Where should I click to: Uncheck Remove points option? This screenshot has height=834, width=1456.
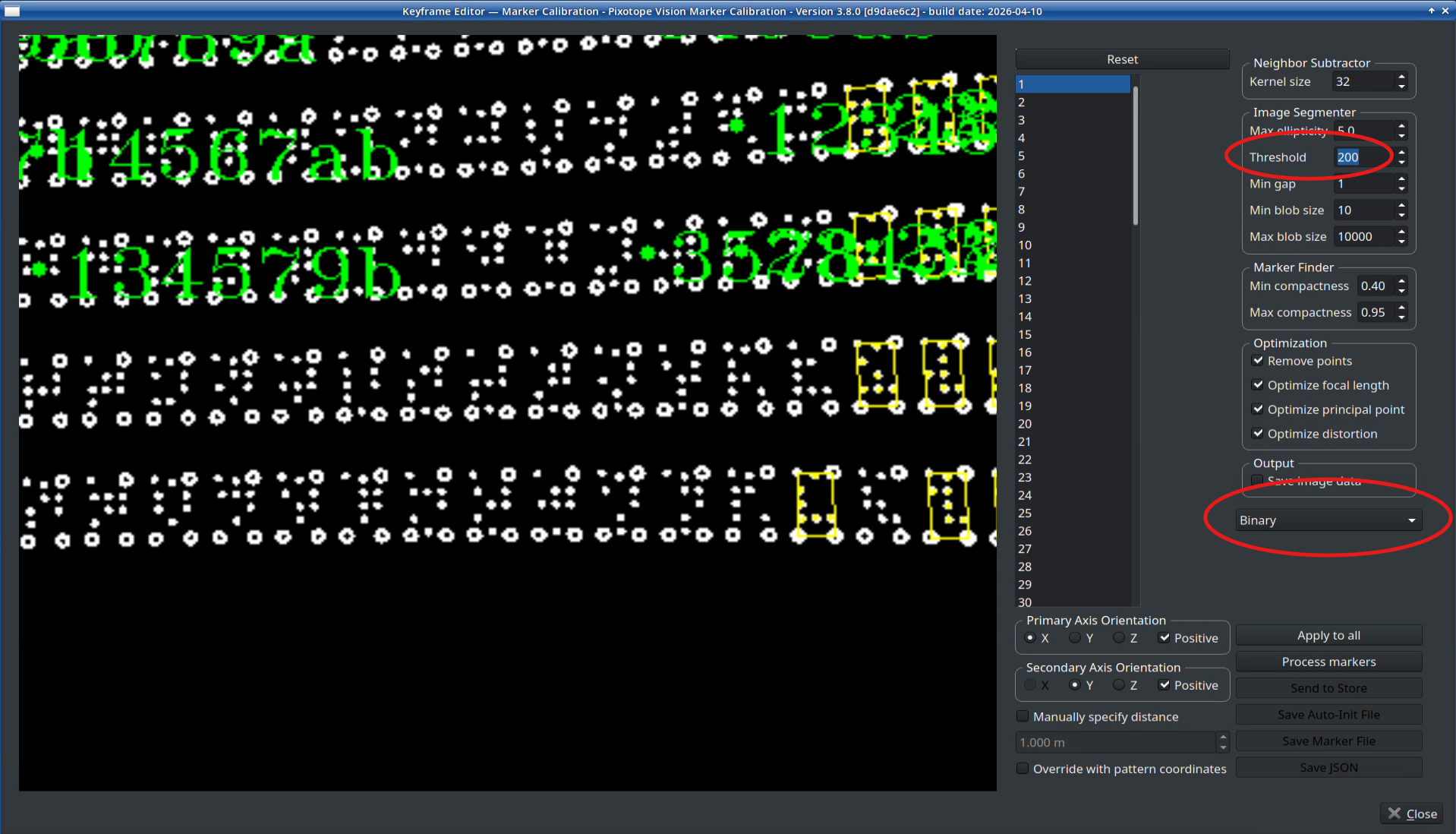(1258, 361)
